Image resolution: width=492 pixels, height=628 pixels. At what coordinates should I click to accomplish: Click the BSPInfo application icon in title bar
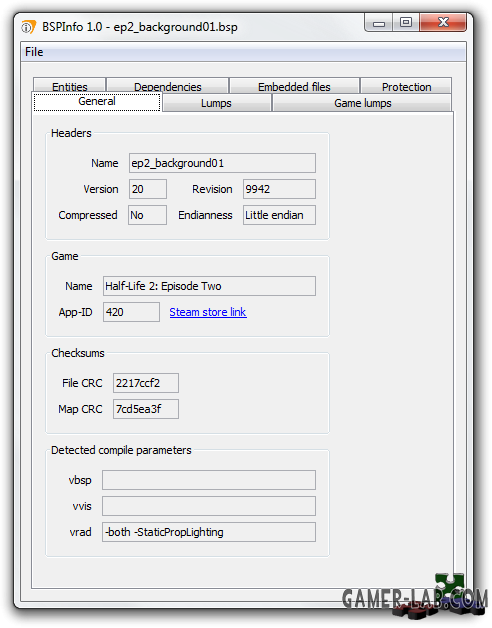[29, 27]
